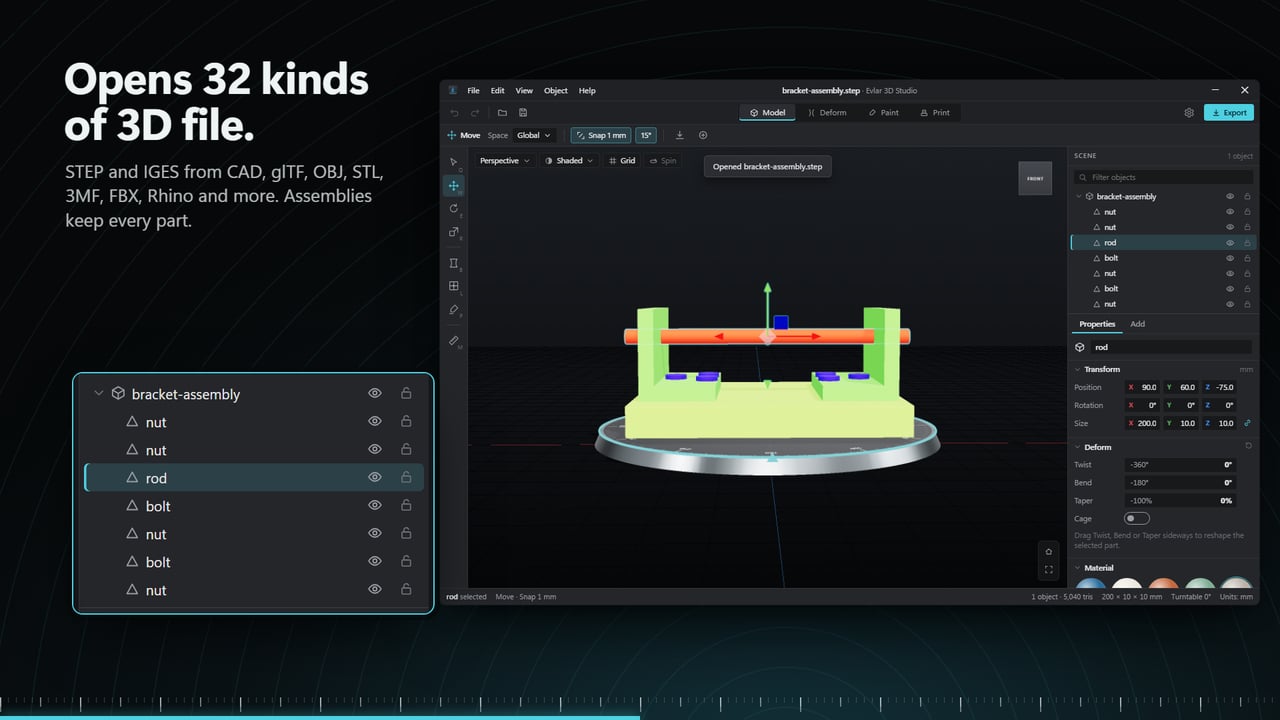The height and width of the screenshot is (720, 1280).
Task: Collapse bracket-assembly tree chevron in Scene panel
Action: (1079, 197)
